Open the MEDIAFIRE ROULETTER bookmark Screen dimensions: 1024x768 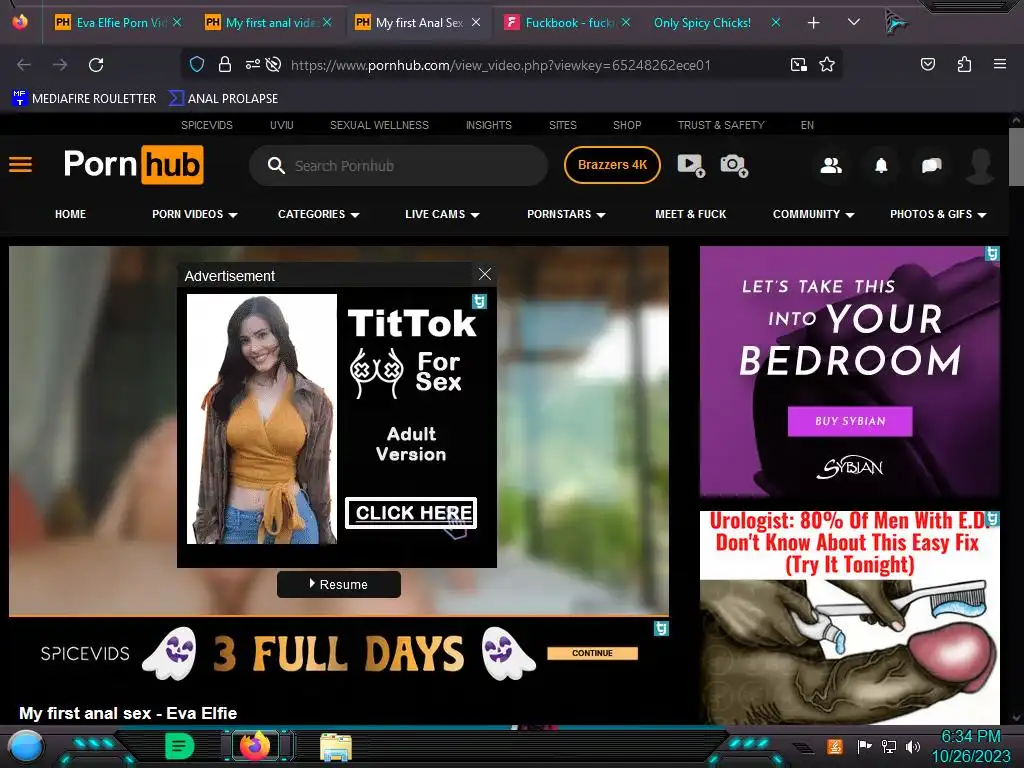(84, 99)
